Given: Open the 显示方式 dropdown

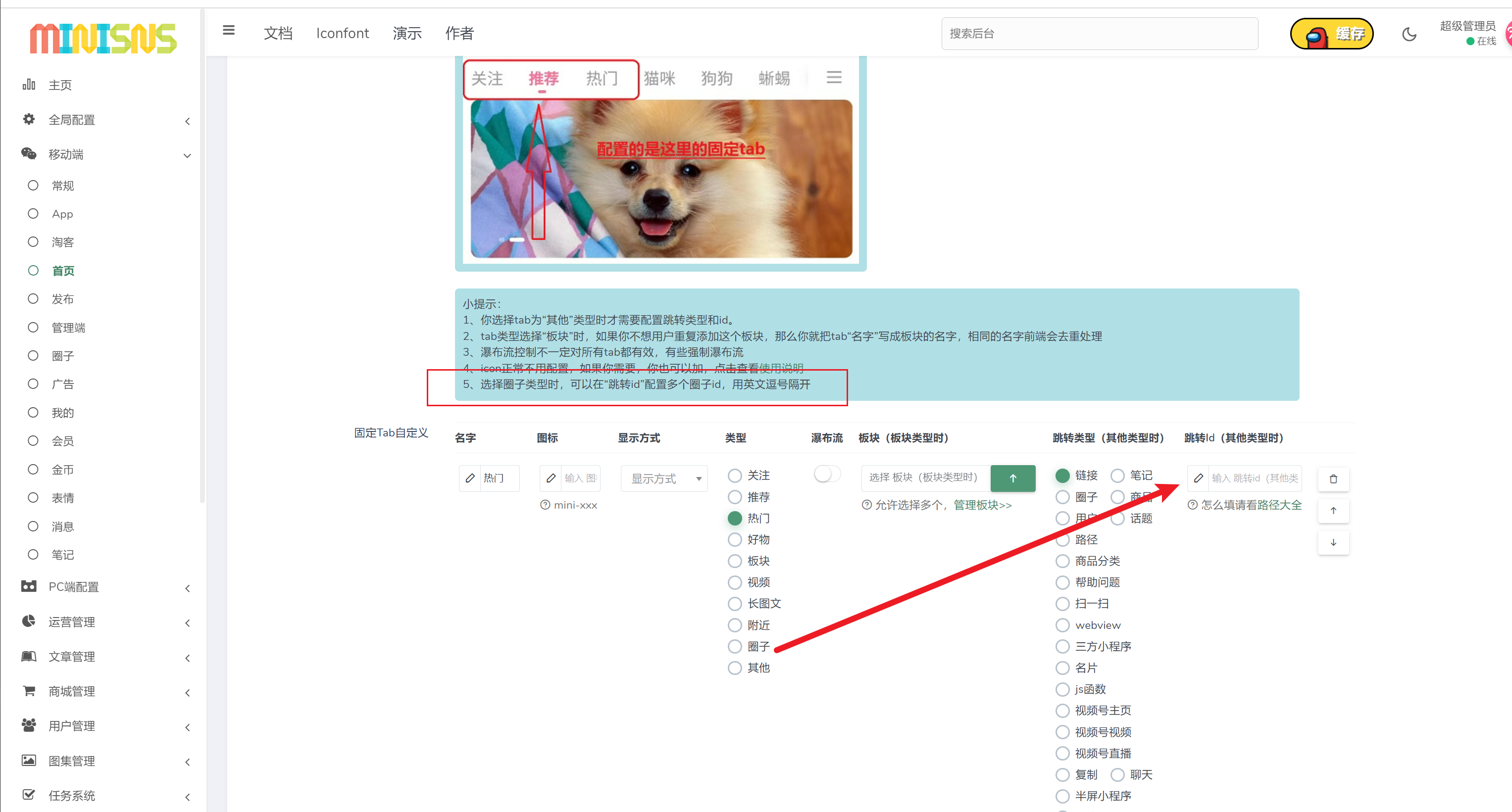Looking at the screenshot, I should 664,478.
